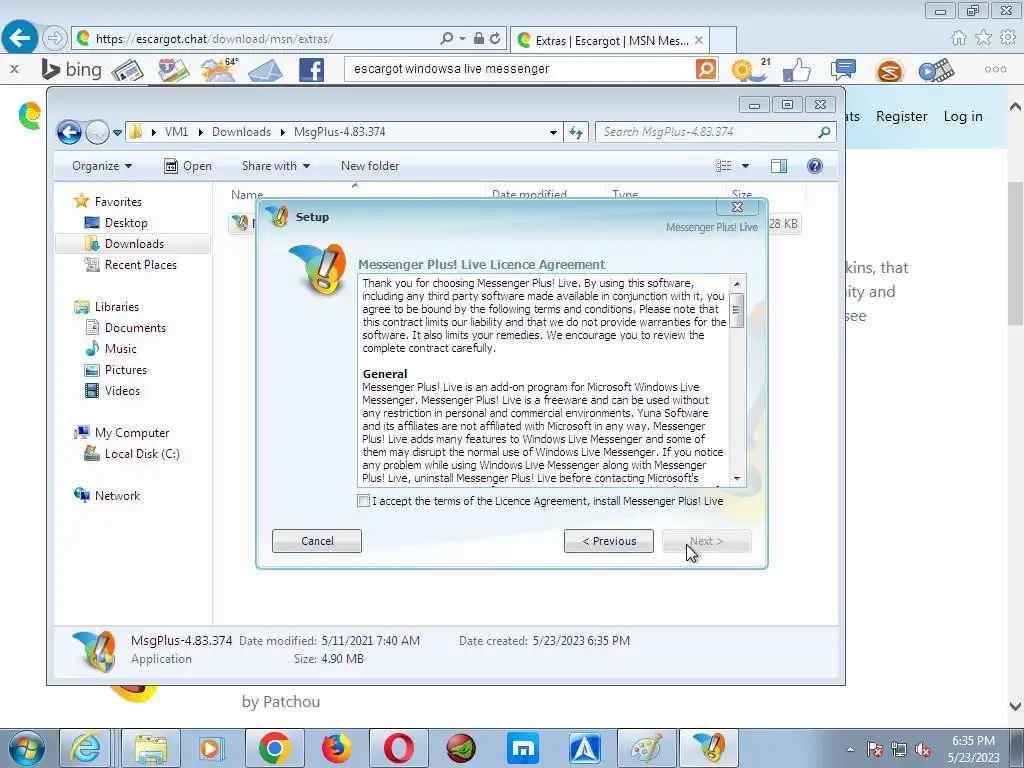The height and width of the screenshot is (768, 1024).
Task: Click the bing logo in toolbar
Action: [71, 69]
